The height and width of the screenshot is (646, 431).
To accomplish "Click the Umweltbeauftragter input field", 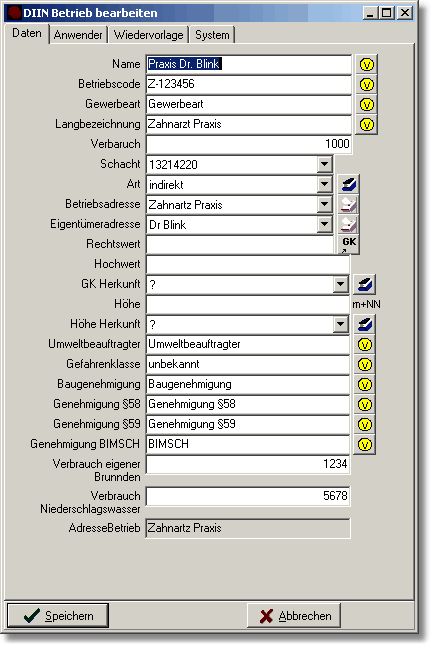I will [248, 344].
